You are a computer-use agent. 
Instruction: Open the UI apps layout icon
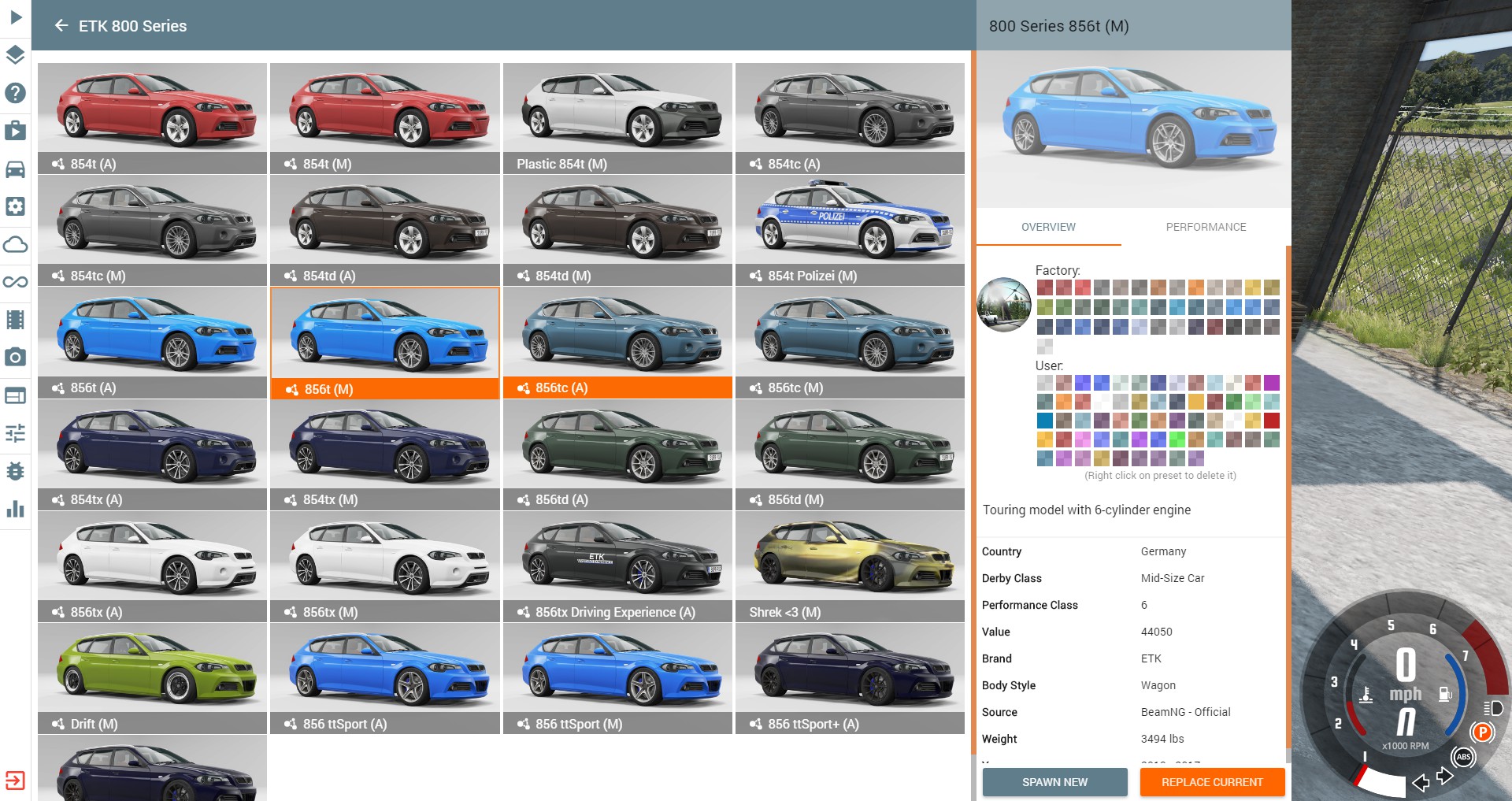(15, 395)
